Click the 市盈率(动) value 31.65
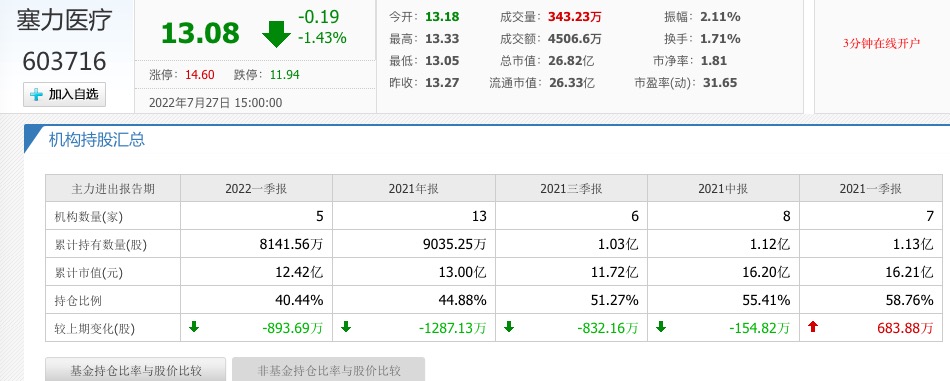 click(x=720, y=83)
